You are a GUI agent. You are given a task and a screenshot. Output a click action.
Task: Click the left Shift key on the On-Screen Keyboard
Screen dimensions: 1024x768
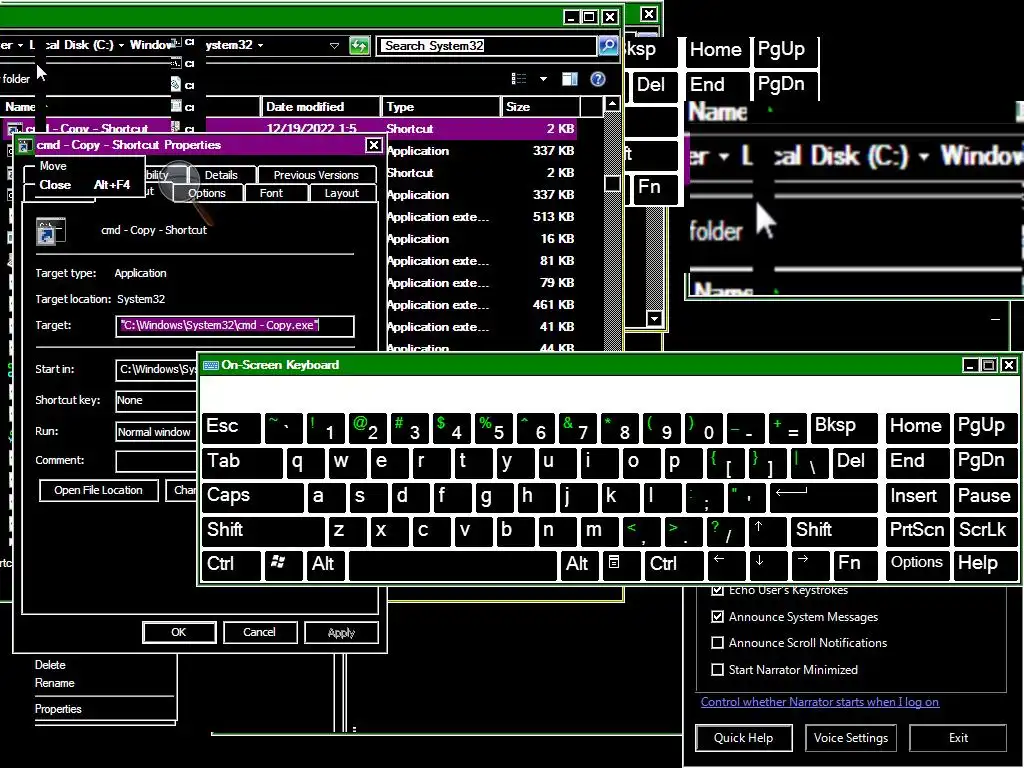(263, 530)
